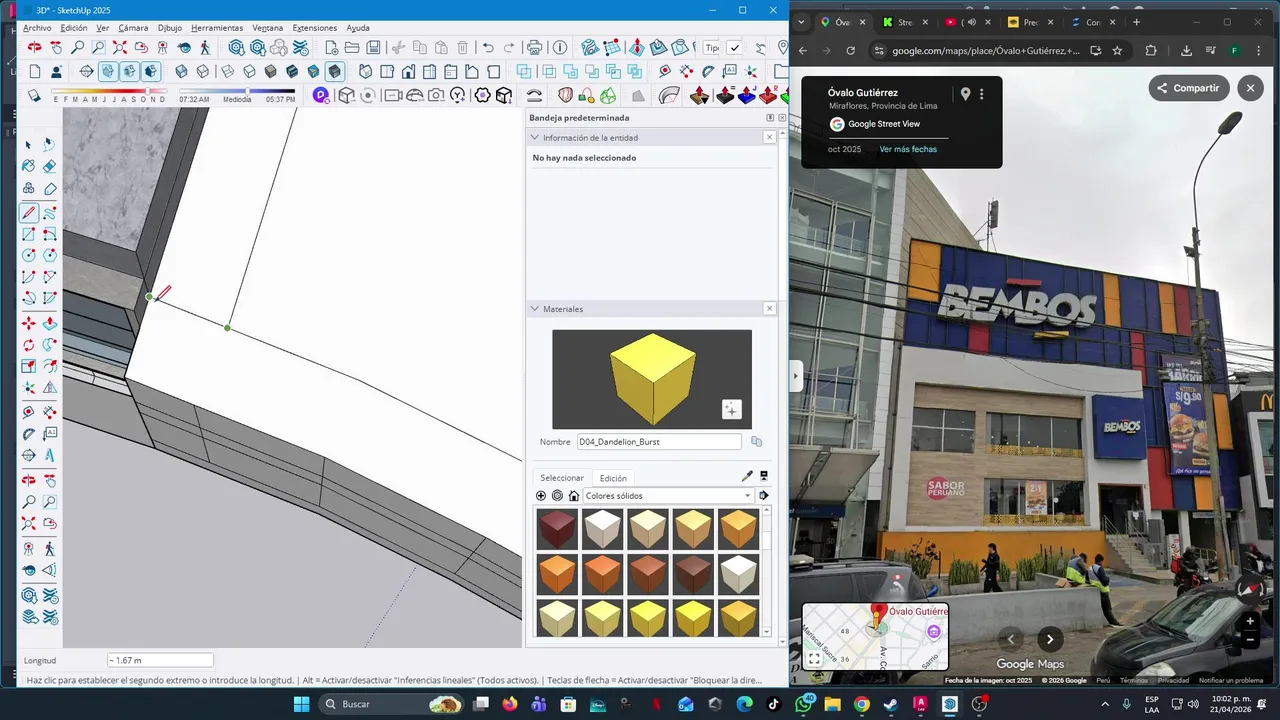
Task: Open Model Info icon
Action: pos(560,47)
